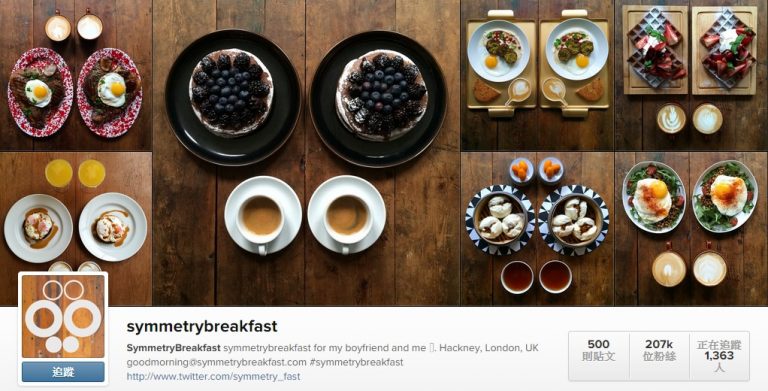Image resolution: width=768 pixels, height=391 pixels.
Task: Open the strawberry waffles photo
Action: click(691, 75)
